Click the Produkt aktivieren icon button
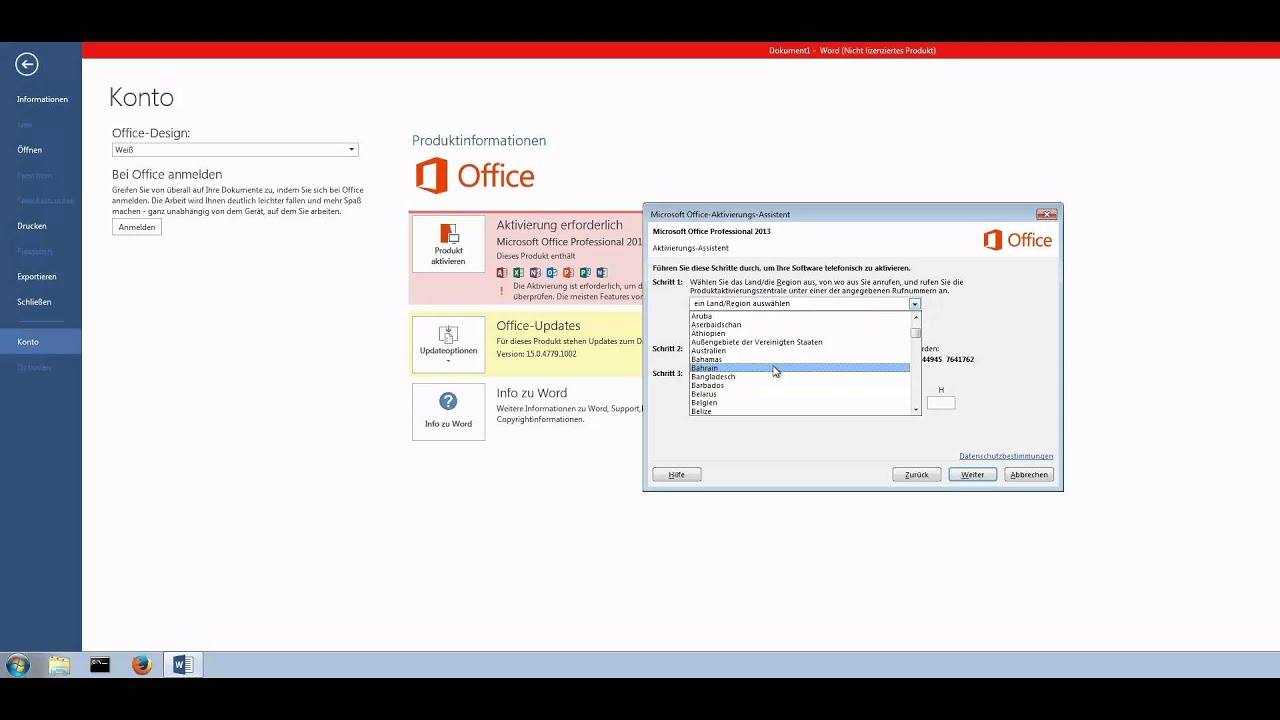 point(448,244)
